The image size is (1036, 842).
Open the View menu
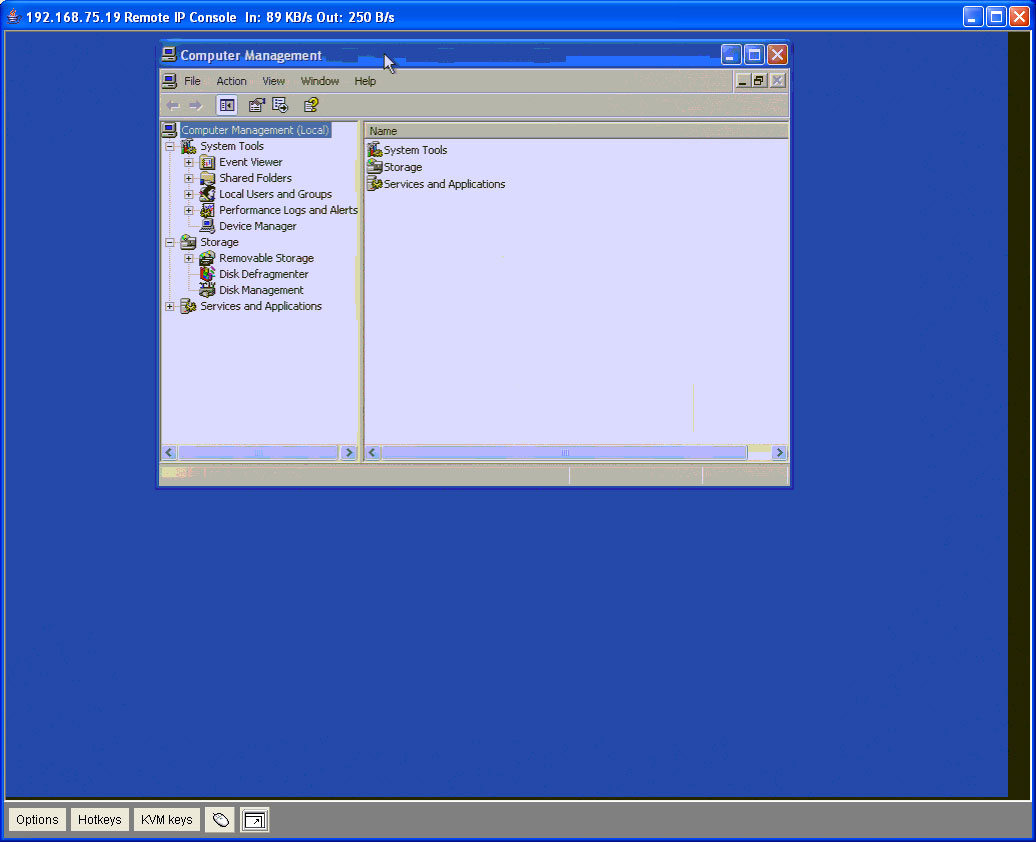click(273, 81)
